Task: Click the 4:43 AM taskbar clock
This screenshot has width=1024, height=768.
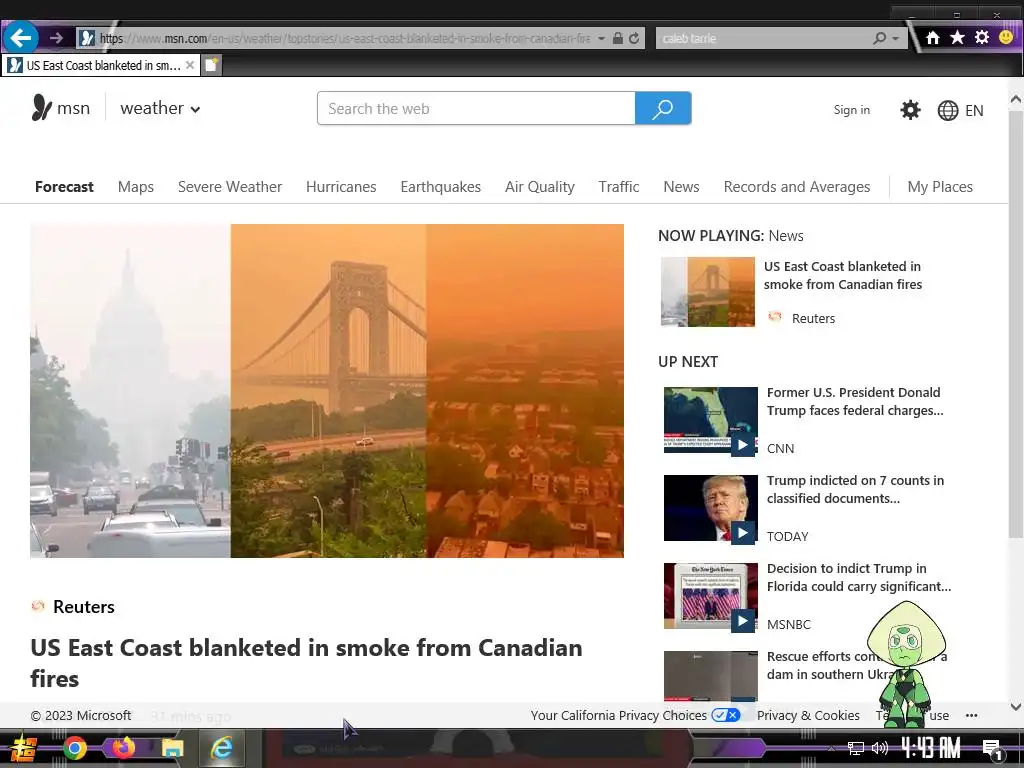Action: pos(931,748)
